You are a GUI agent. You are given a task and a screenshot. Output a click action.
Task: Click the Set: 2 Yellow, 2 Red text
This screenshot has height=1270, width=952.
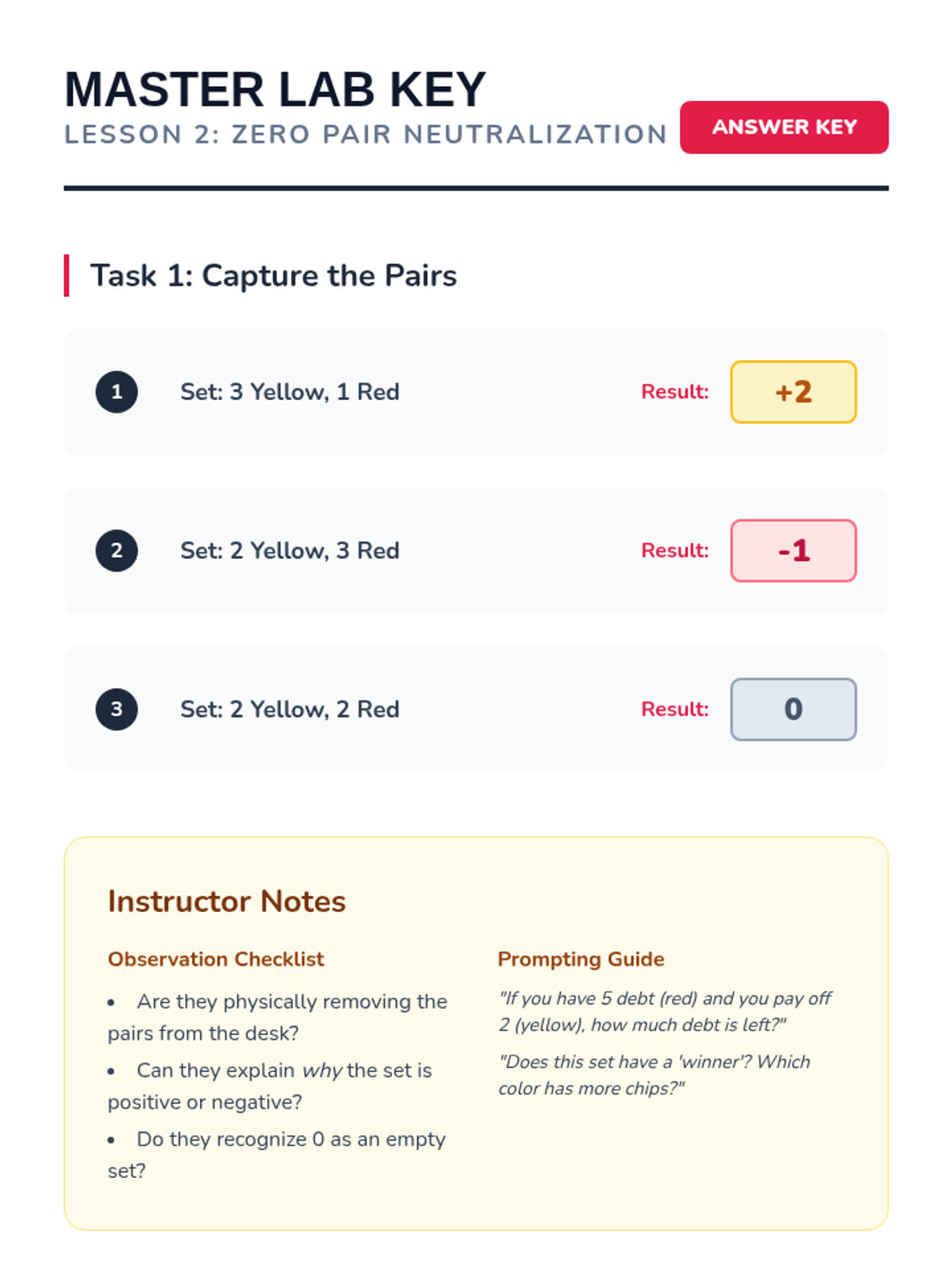[x=290, y=710]
